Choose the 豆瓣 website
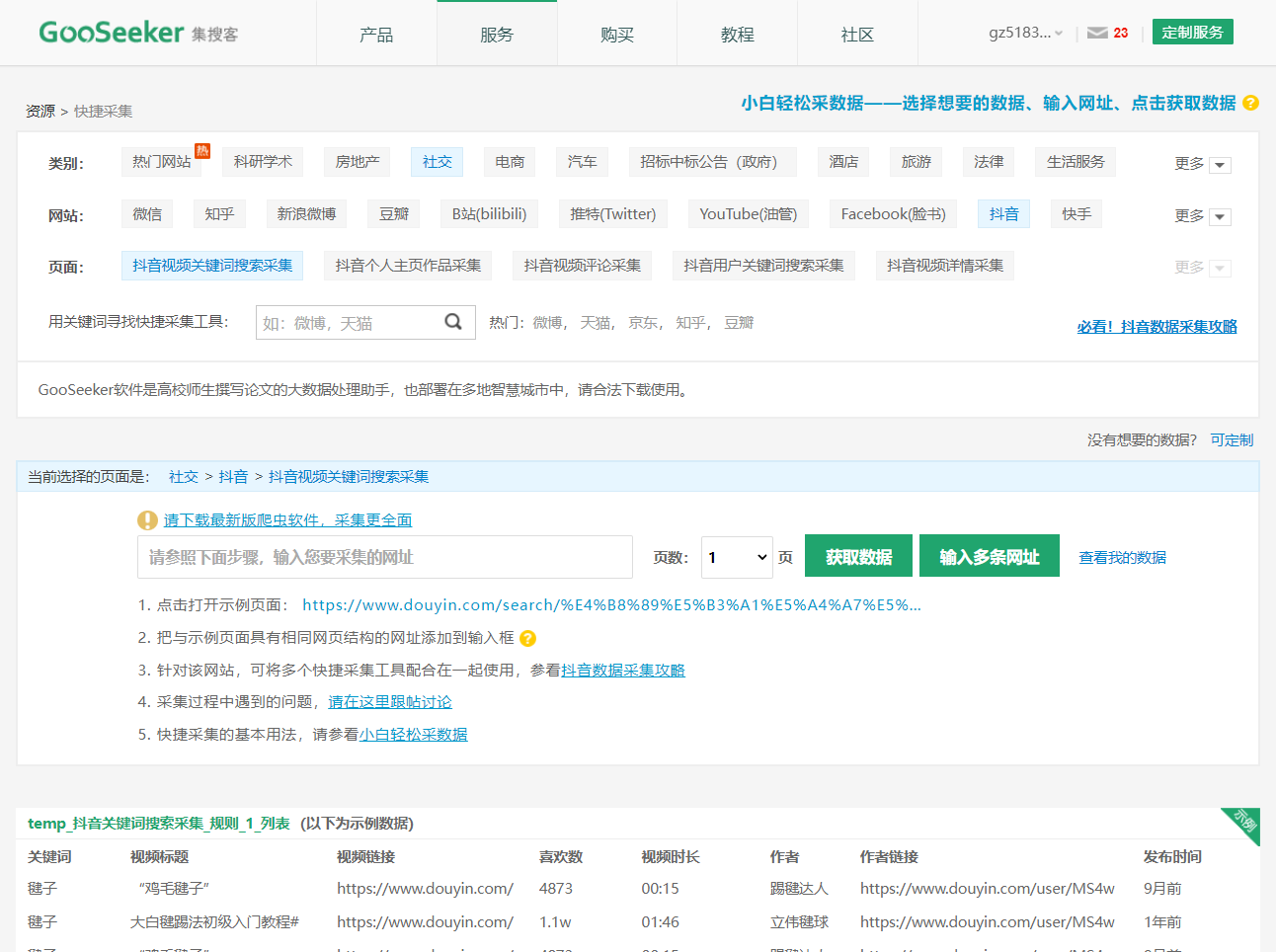The width and height of the screenshot is (1276, 952). [394, 213]
